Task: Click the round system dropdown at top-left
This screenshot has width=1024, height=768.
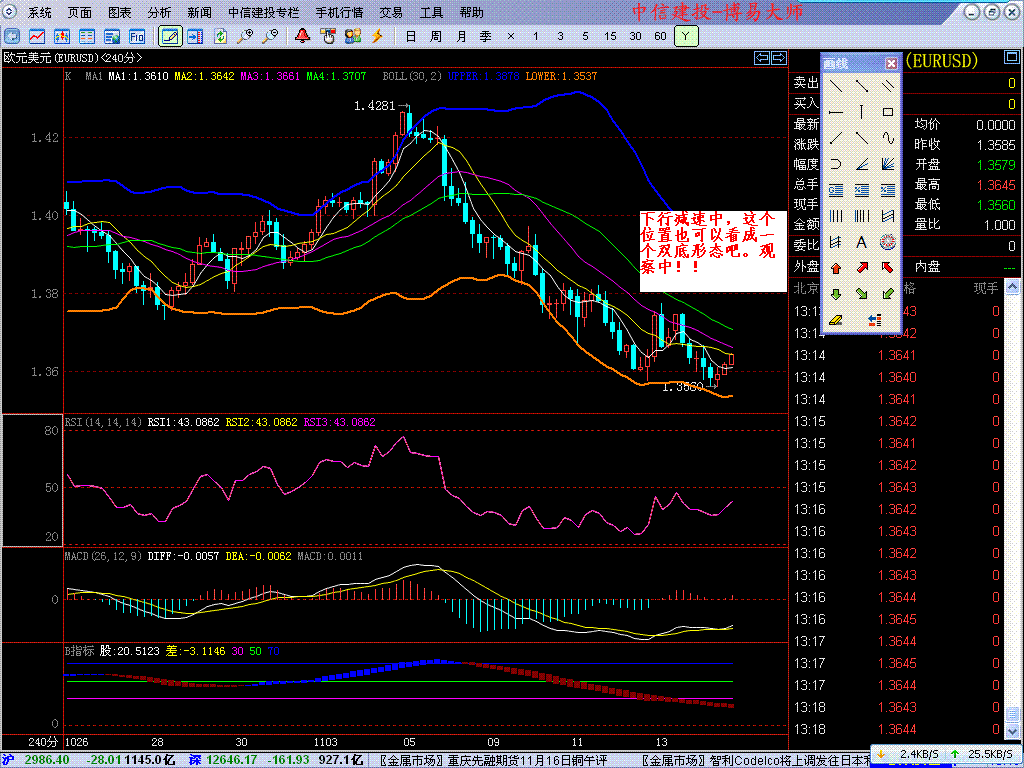Action: (x=11, y=13)
